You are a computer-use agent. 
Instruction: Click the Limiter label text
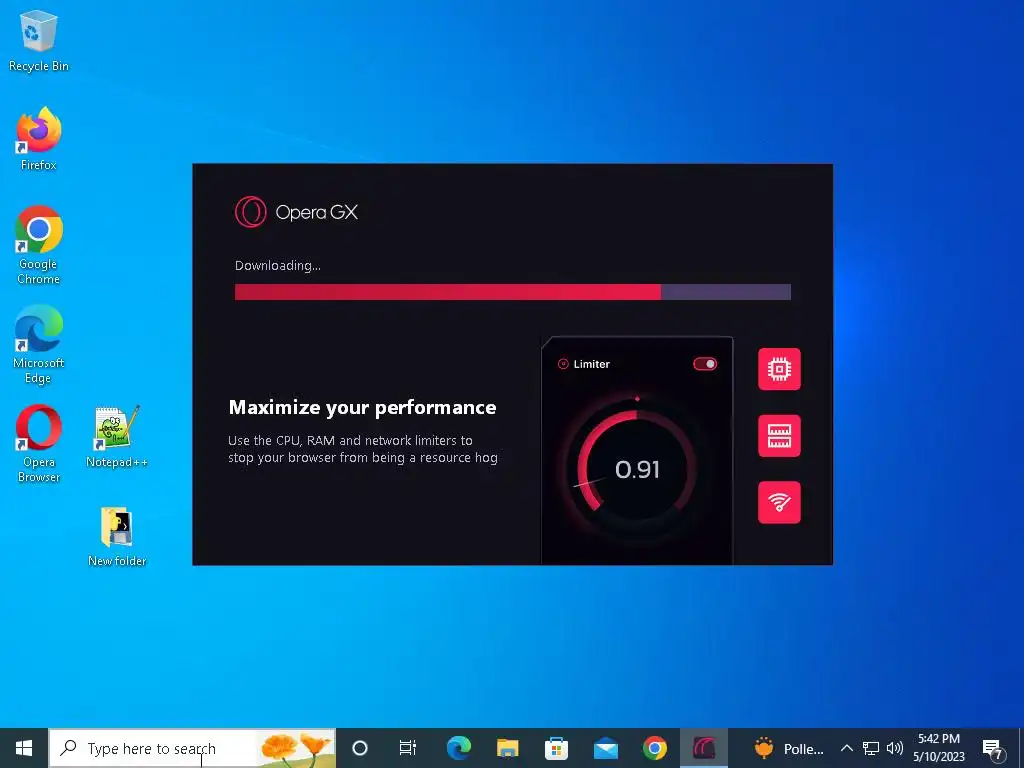click(592, 364)
